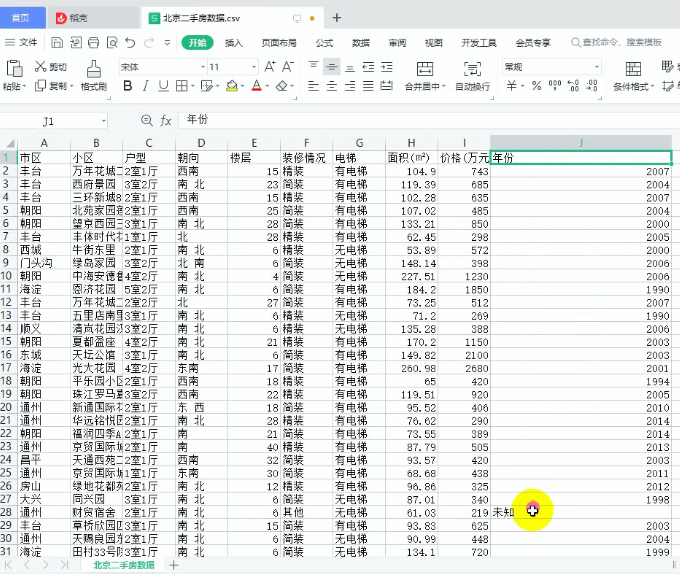Click the Justify alignment icon

[368, 86]
